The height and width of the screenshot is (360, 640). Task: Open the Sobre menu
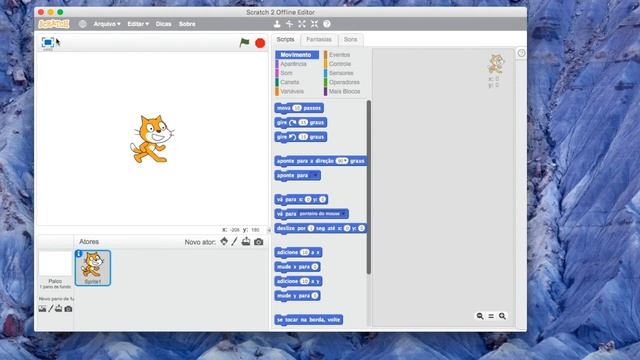coord(187,24)
